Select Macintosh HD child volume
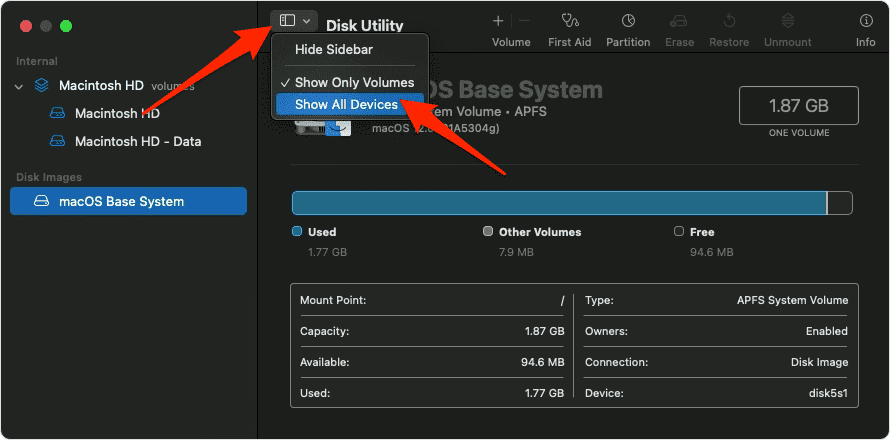 116,114
